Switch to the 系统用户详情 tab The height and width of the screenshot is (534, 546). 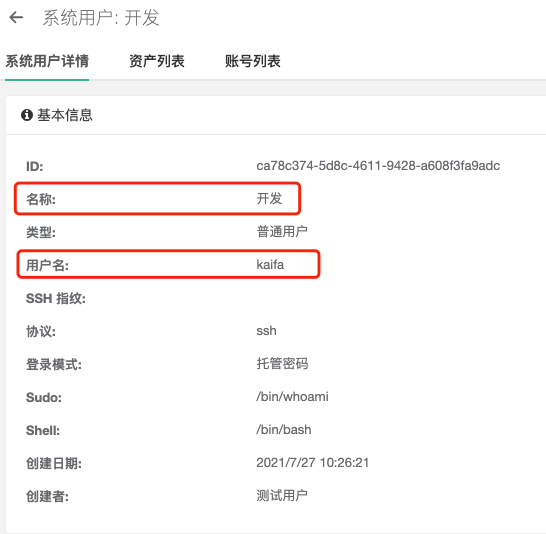[47, 61]
